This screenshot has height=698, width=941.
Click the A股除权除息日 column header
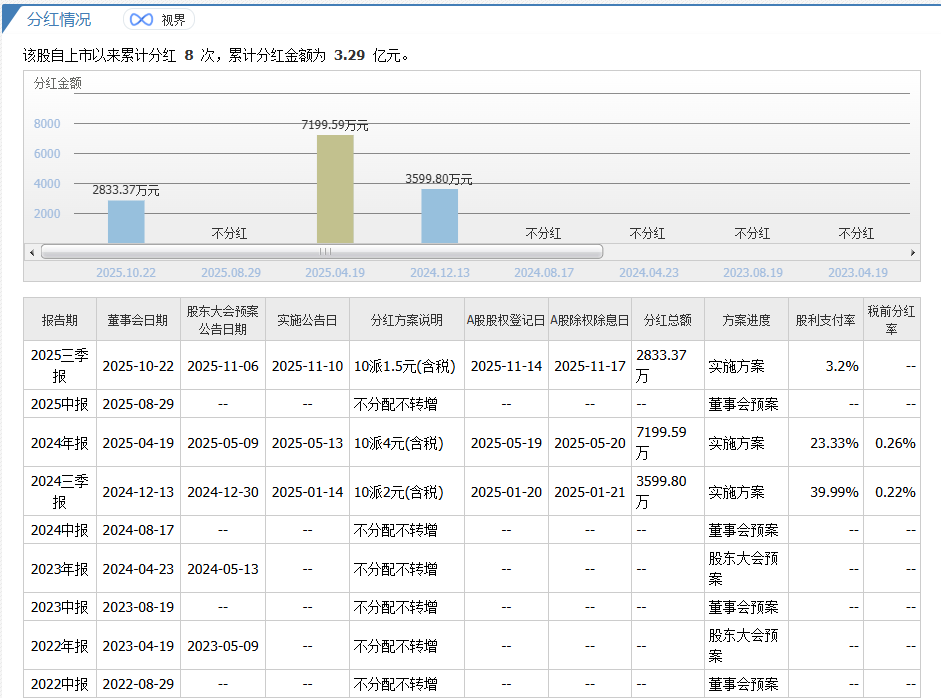point(589,320)
